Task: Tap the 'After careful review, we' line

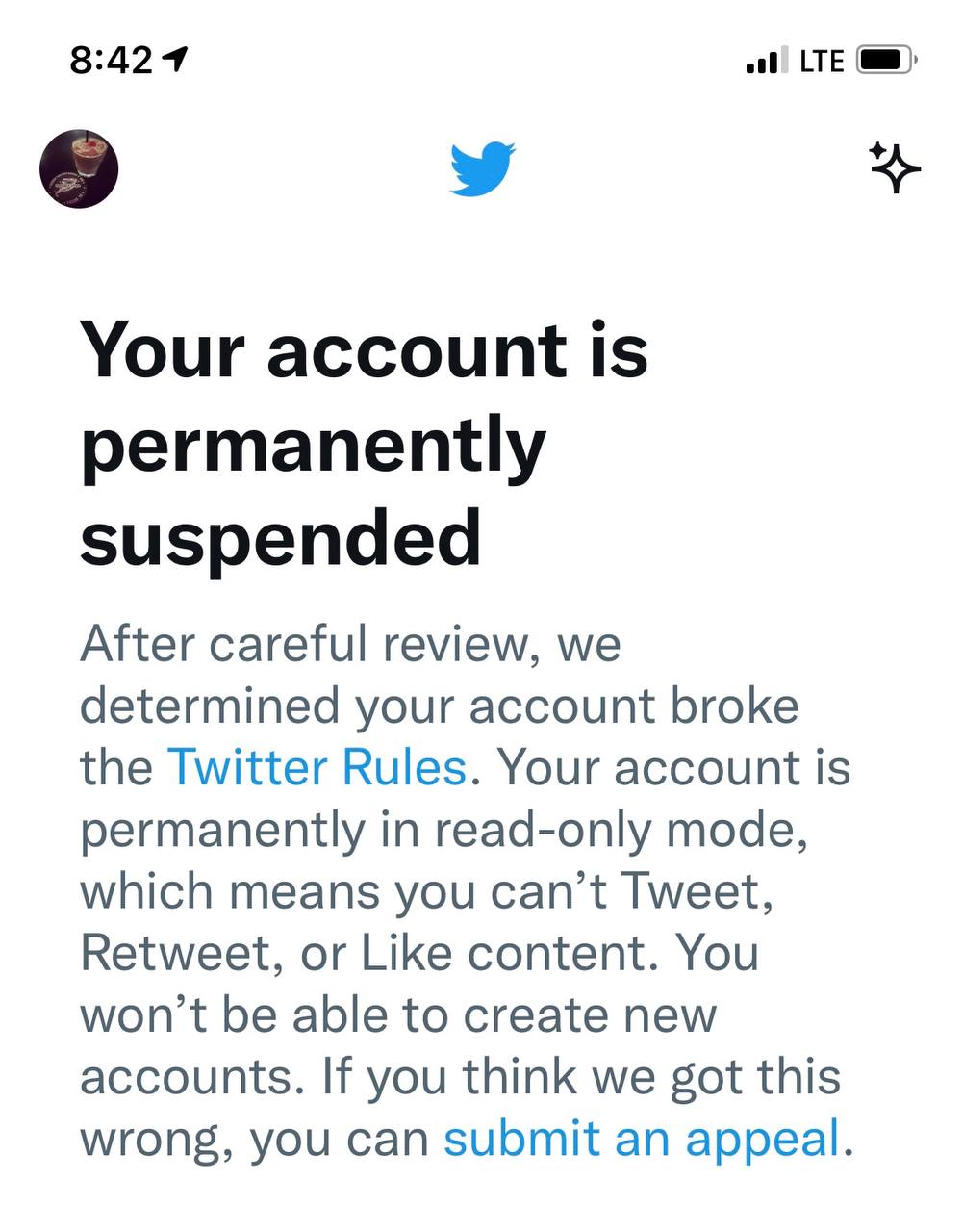Action: point(351,644)
